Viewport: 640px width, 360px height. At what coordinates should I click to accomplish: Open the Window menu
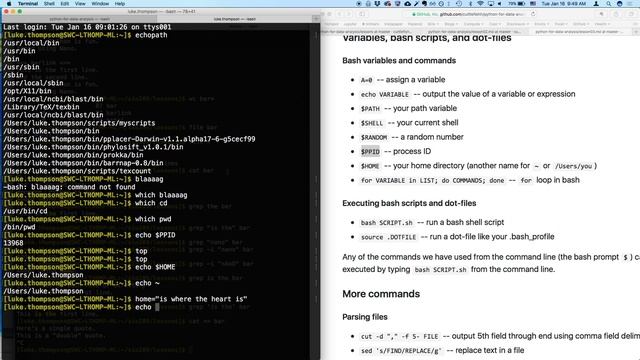[x=100, y=4]
